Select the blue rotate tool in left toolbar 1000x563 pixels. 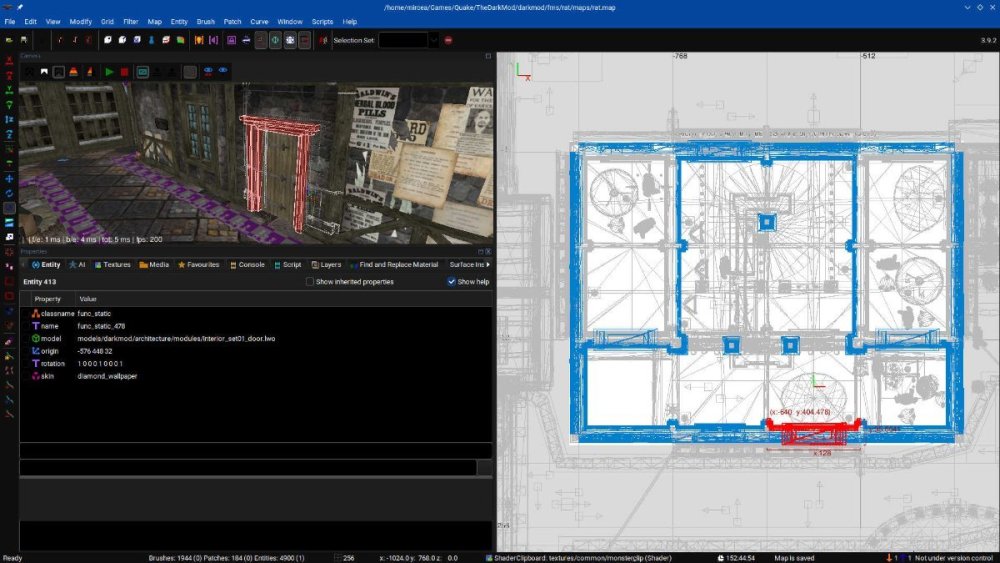click(9, 193)
